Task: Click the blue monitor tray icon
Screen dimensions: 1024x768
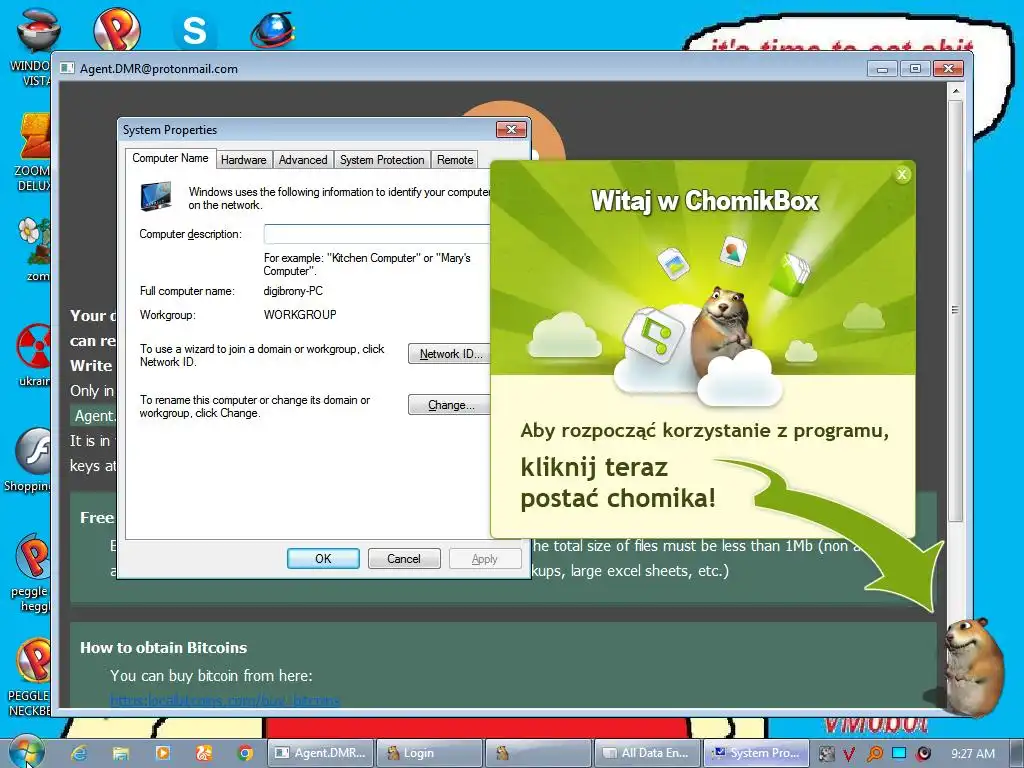Action: point(899,753)
